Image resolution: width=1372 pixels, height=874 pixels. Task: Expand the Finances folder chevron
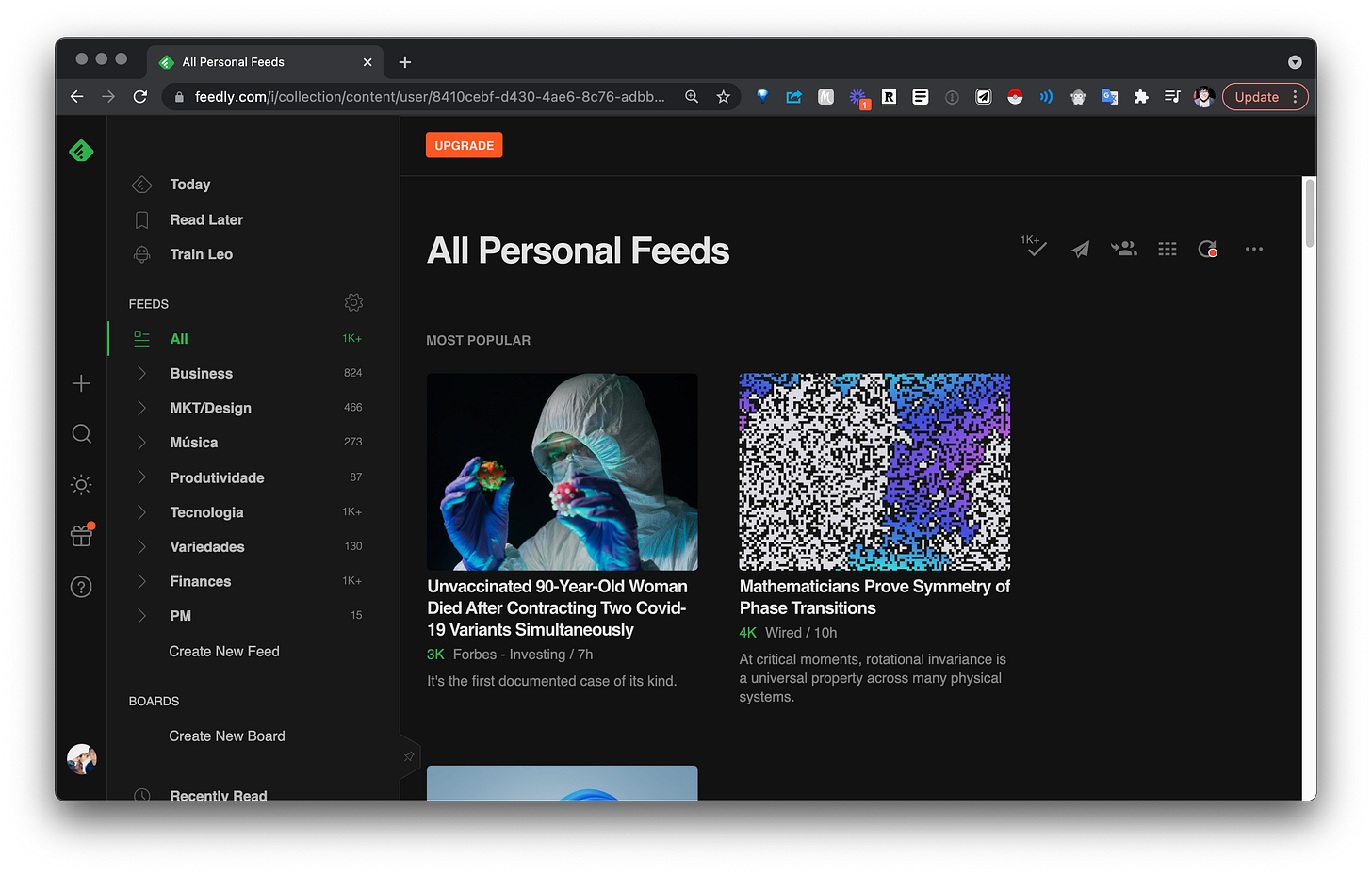pyautogui.click(x=141, y=581)
